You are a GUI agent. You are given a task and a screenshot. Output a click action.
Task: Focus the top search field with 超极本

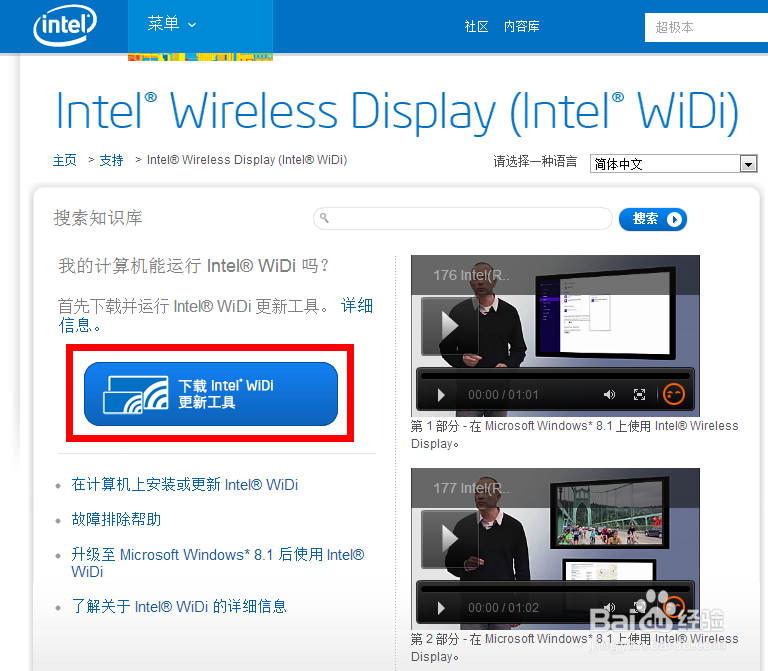(706, 27)
